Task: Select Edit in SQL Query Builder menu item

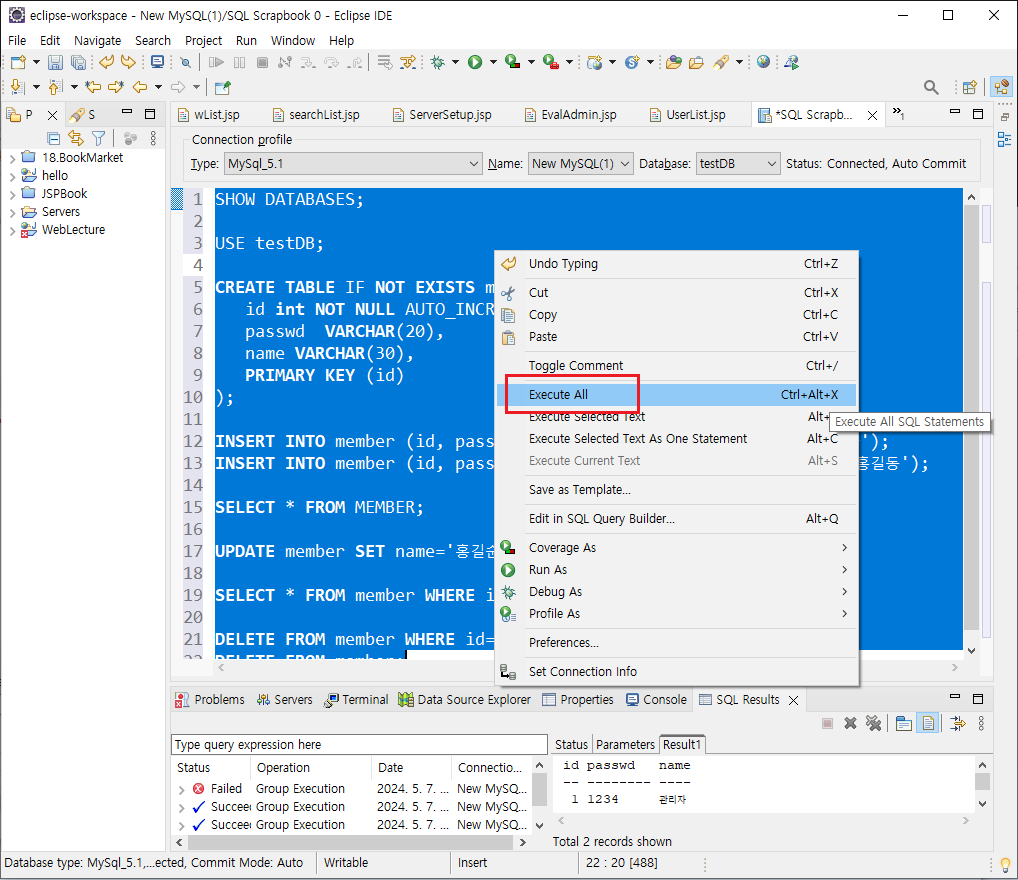Action: click(x=601, y=518)
